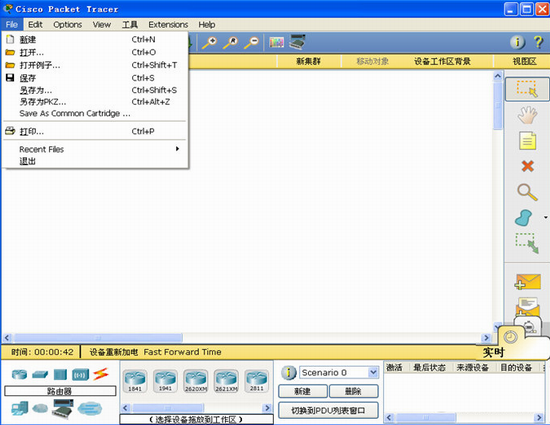Open the drawing palette icon
Screen dimensions: 550x425
pos(276,43)
